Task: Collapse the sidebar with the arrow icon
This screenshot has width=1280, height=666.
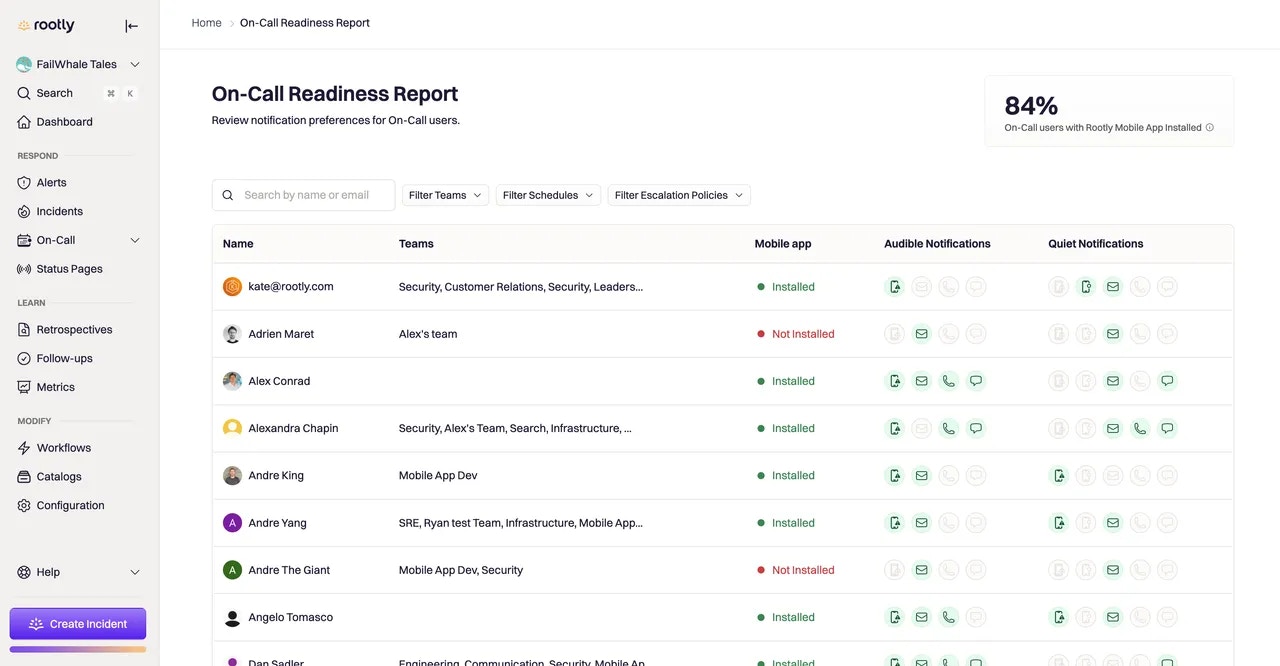Action: coord(131,26)
